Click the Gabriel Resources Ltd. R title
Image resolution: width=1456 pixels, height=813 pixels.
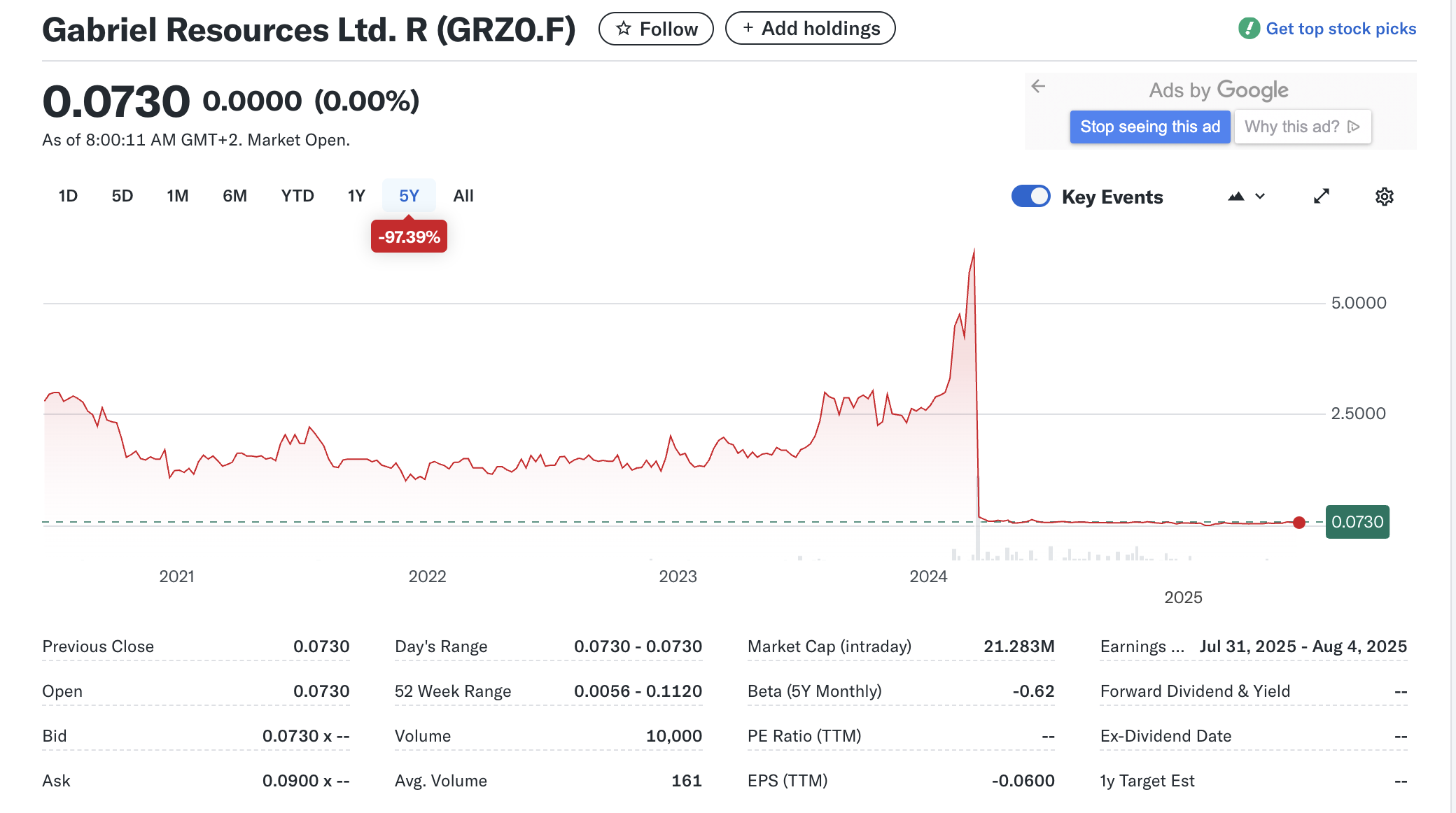click(x=309, y=30)
